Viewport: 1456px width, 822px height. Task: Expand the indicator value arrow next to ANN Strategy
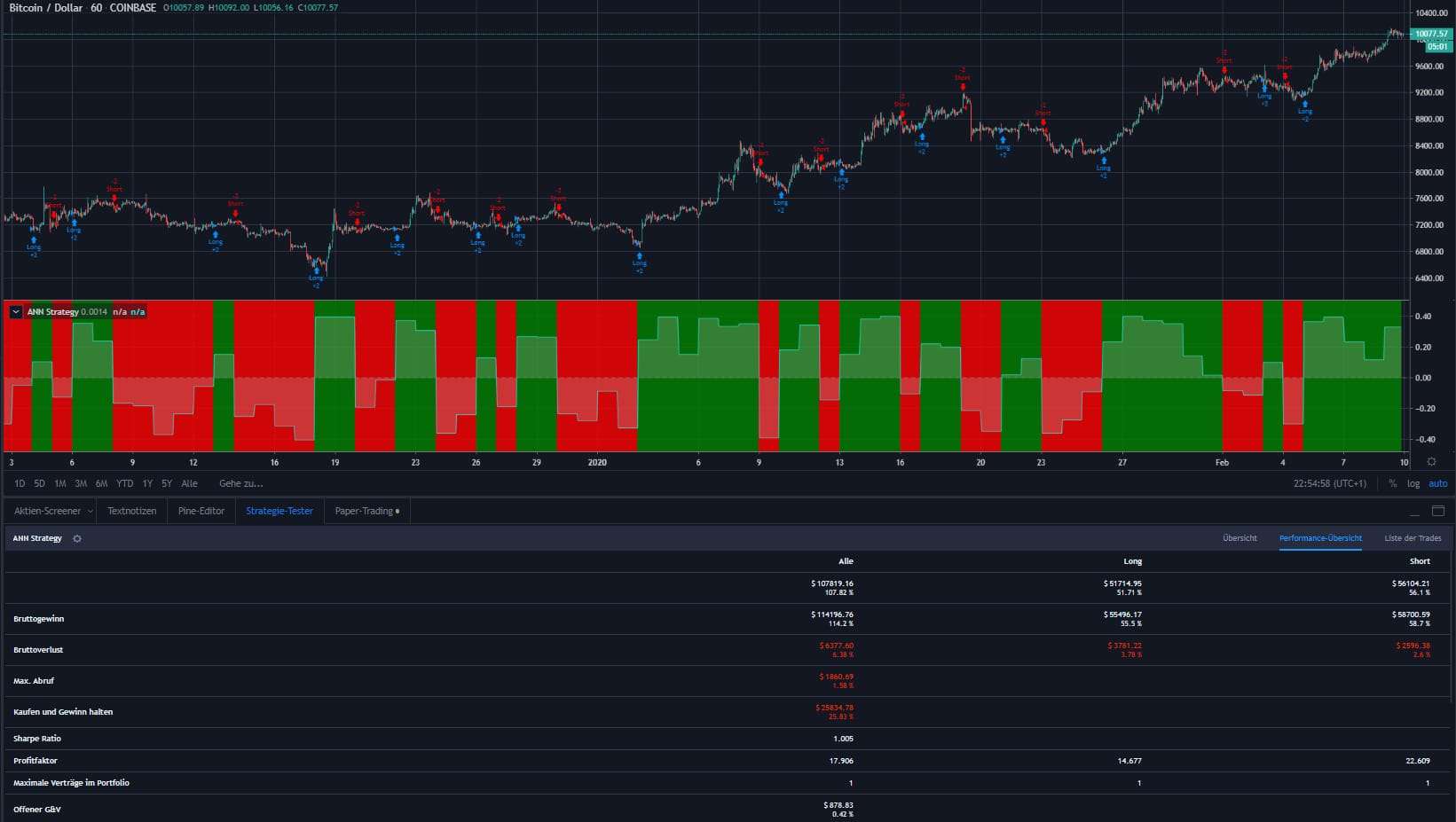(x=15, y=311)
